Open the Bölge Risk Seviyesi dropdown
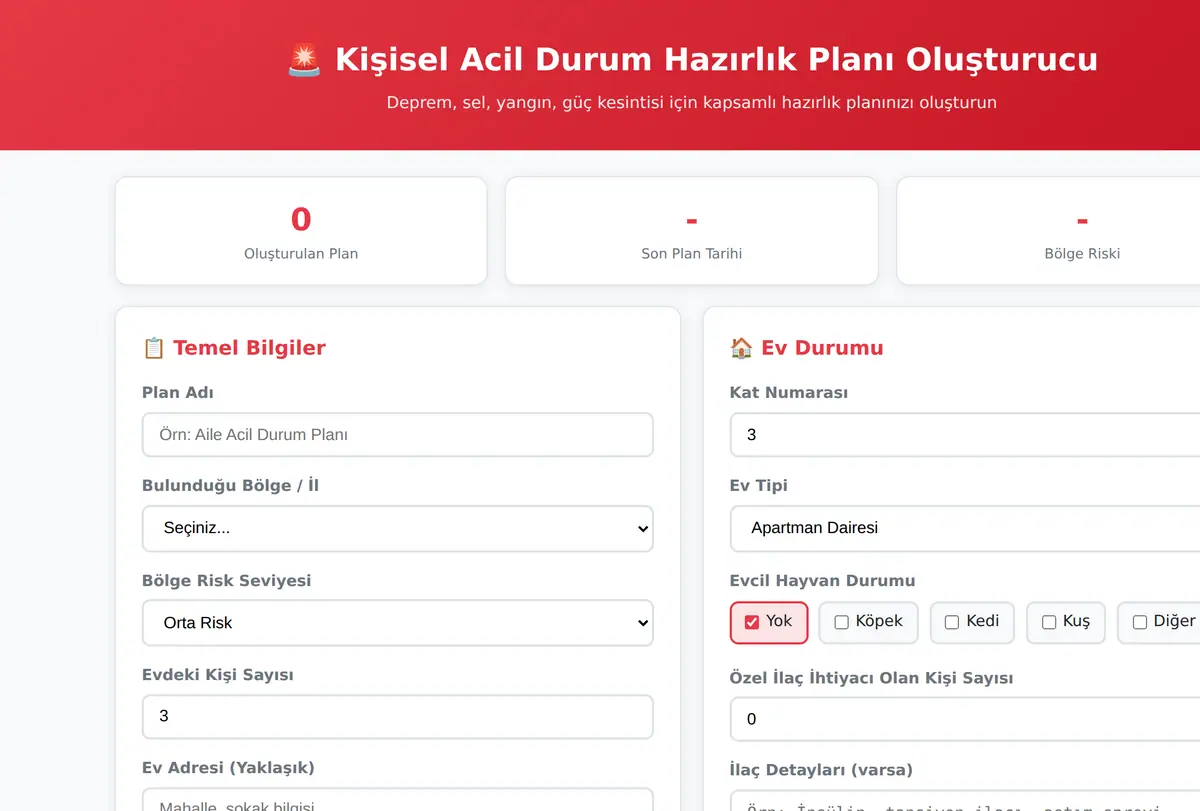Image resolution: width=1200 pixels, height=811 pixels. [x=398, y=623]
